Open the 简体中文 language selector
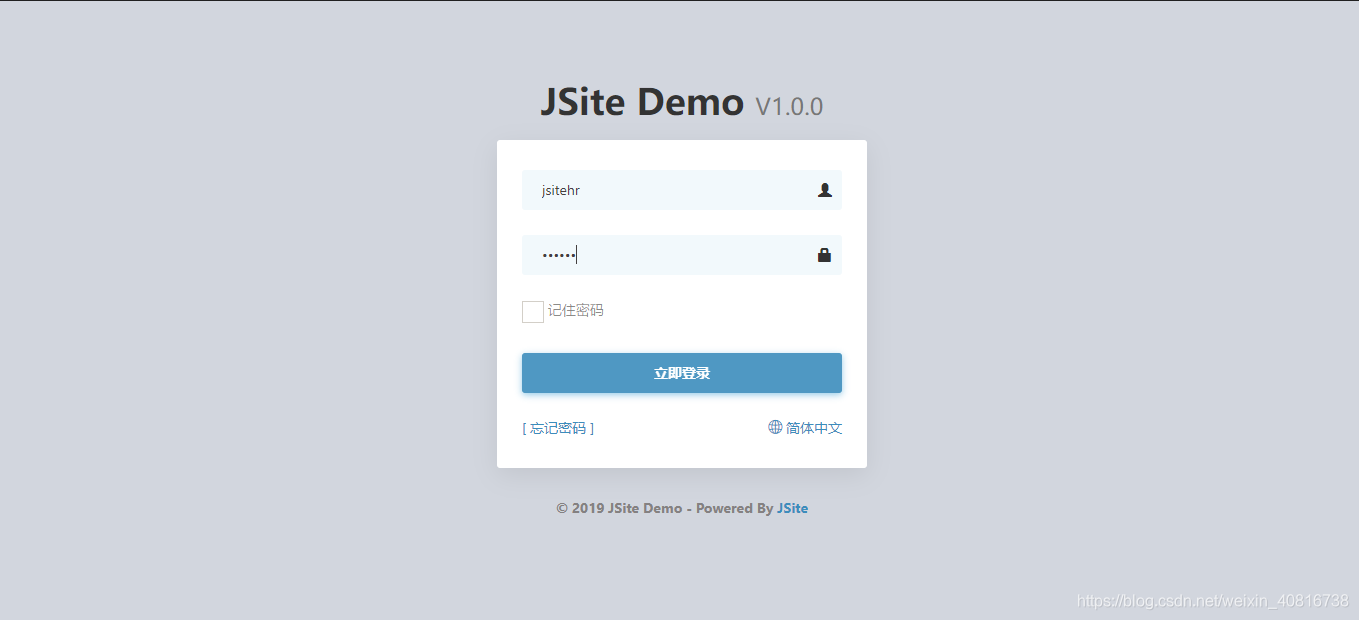This screenshot has height=620, width=1359. [814, 427]
